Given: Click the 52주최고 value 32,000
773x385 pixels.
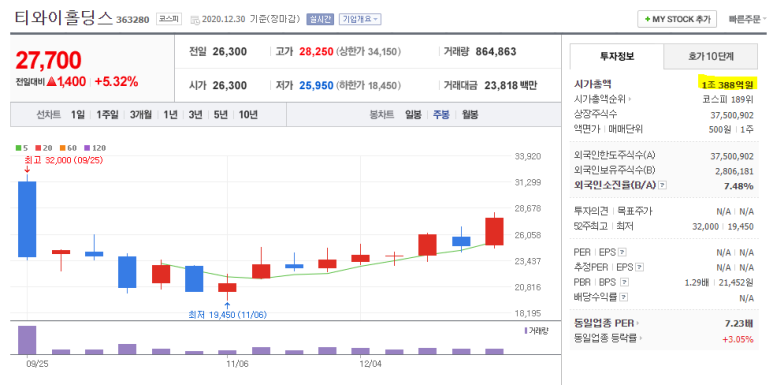Looking at the screenshot, I should (x=705, y=226).
